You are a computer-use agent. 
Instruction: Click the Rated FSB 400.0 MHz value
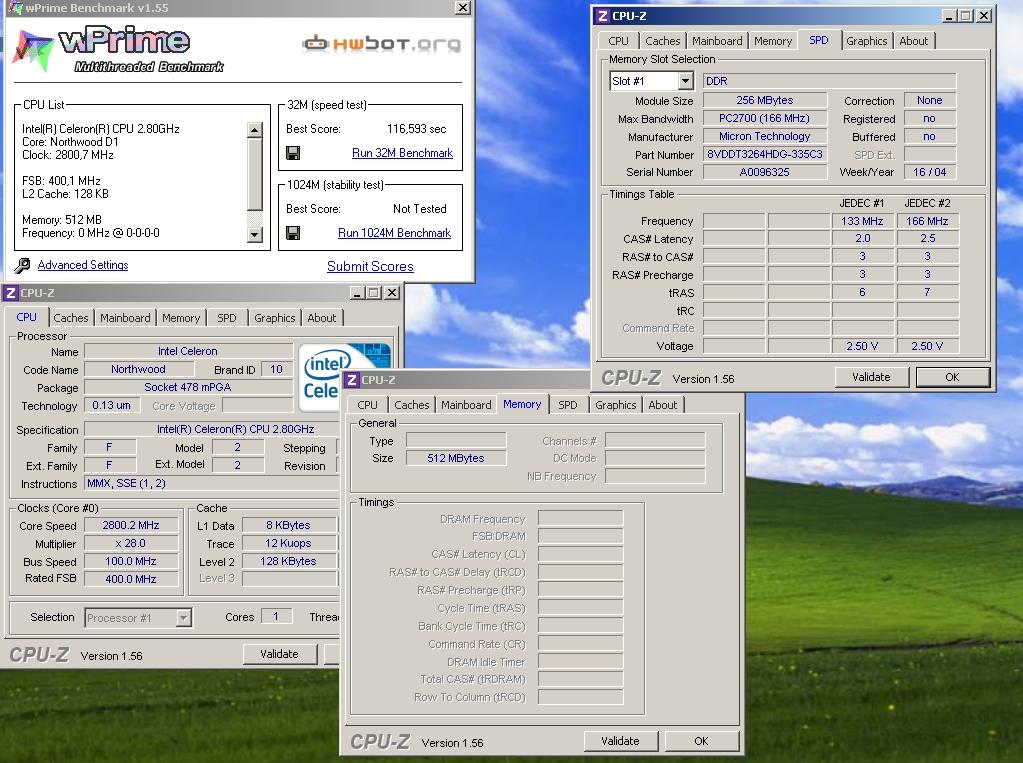(x=131, y=579)
